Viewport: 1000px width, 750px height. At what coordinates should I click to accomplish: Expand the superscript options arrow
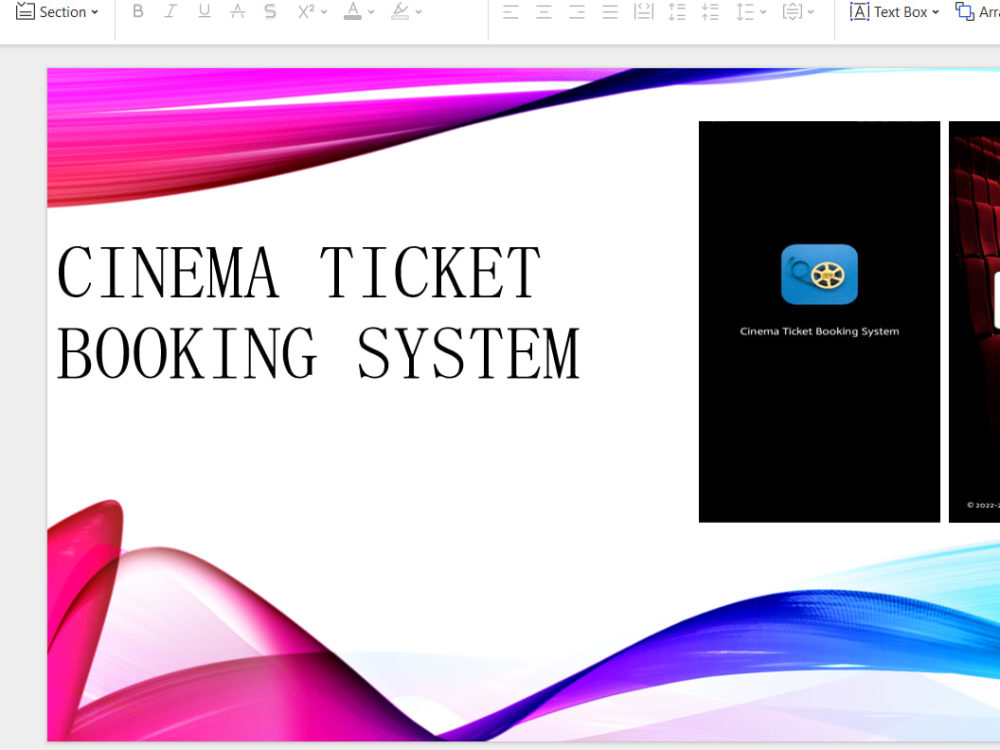point(323,12)
